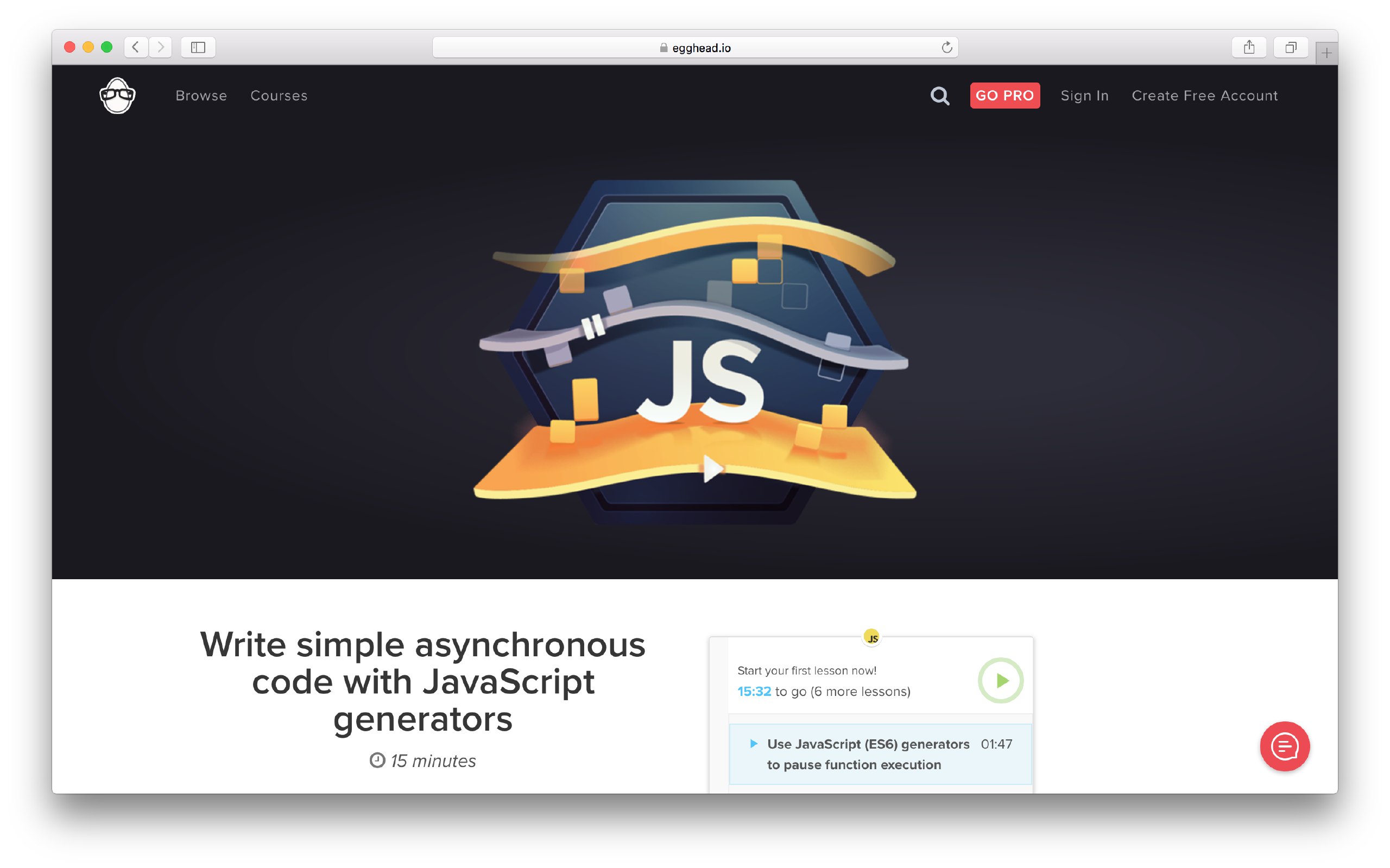The width and height of the screenshot is (1390, 868).
Task: Click the Sign In link
Action: [1084, 96]
